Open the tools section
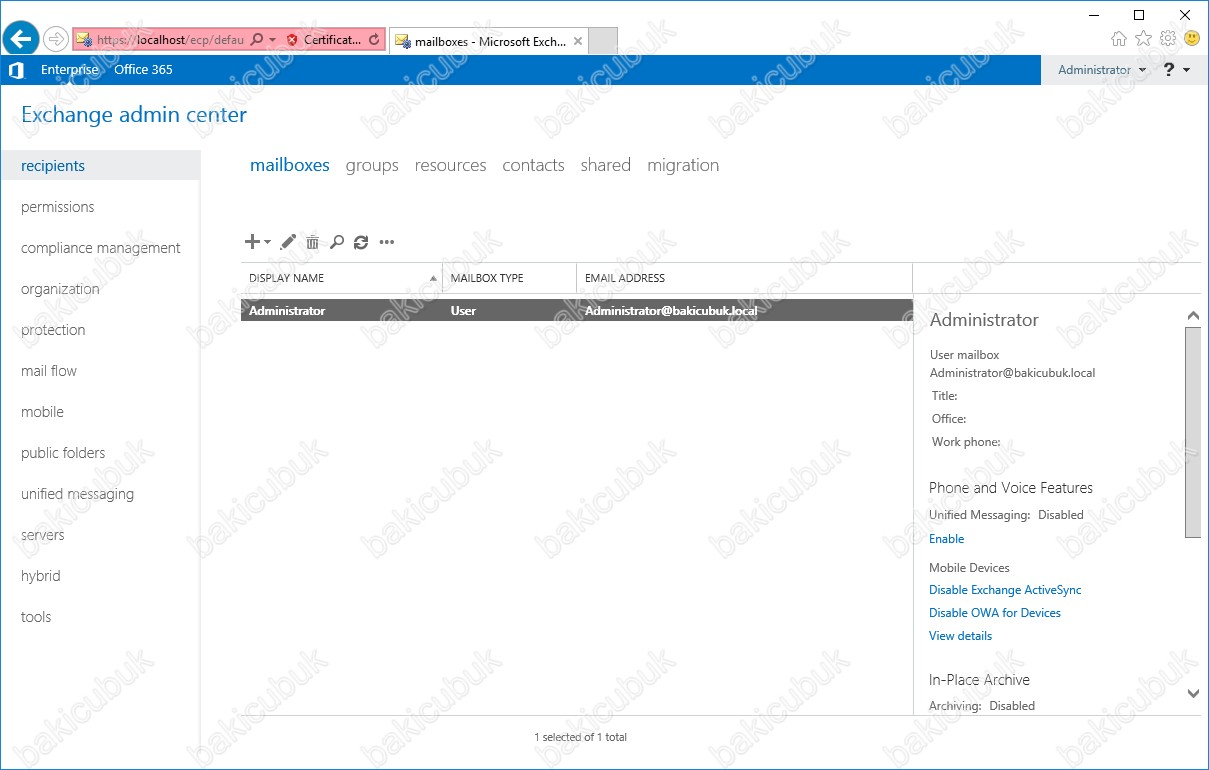The width and height of the screenshot is (1209, 770). click(x=36, y=617)
